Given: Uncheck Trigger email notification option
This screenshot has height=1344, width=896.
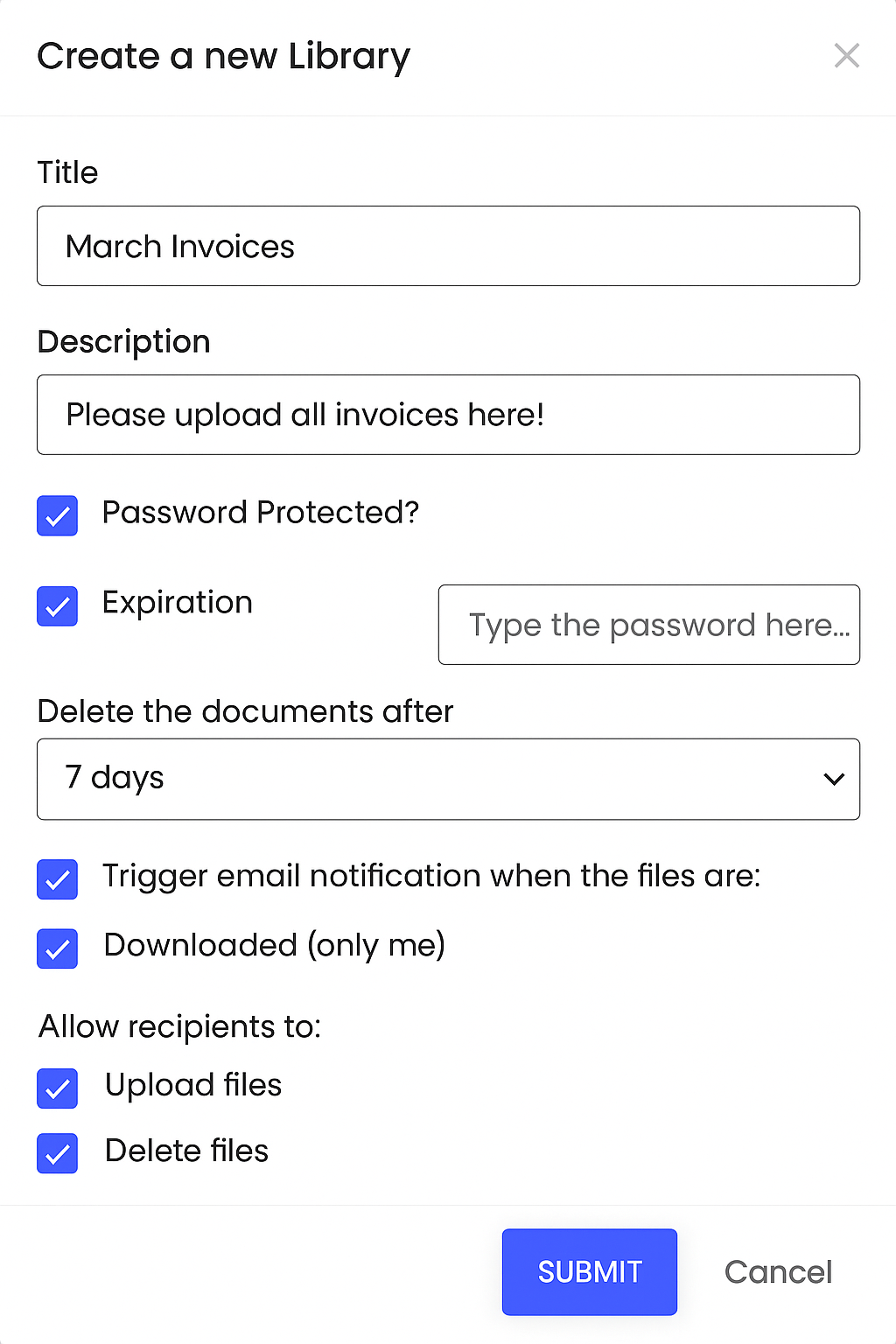Looking at the screenshot, I should tap(57, 879).
